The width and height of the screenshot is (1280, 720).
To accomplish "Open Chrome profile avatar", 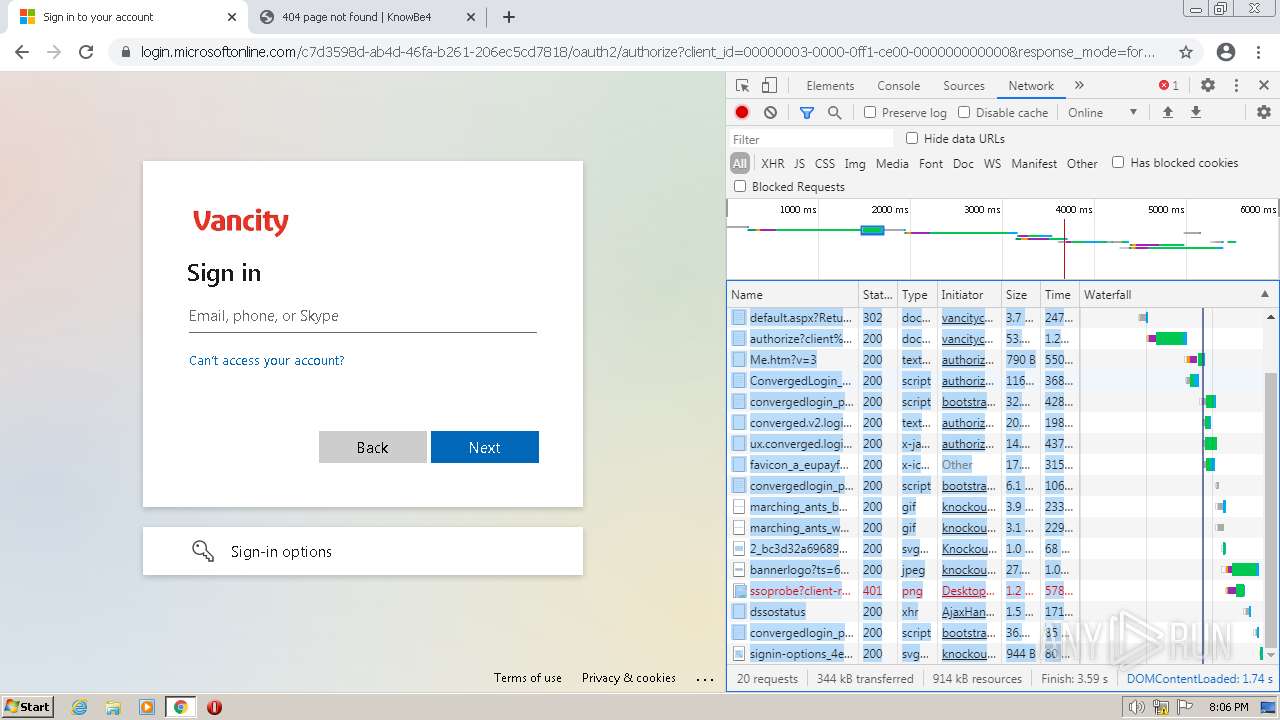I will (1226, 52).
